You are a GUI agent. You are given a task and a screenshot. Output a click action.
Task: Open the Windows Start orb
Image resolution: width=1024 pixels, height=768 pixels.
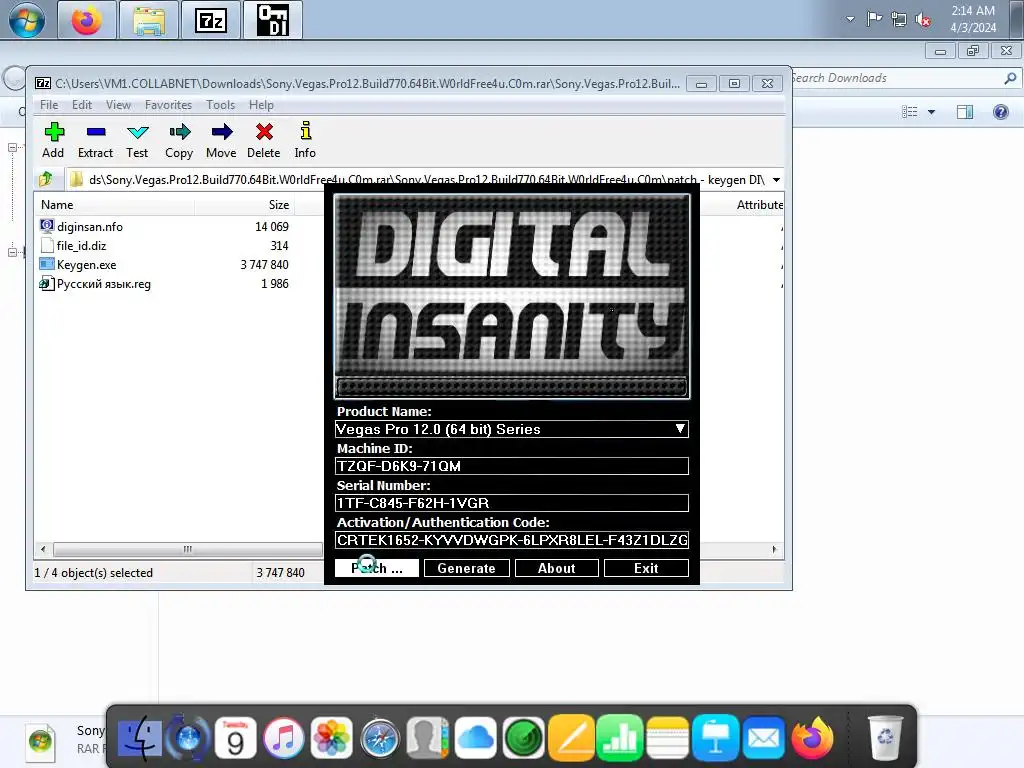(x=27, y=20)
